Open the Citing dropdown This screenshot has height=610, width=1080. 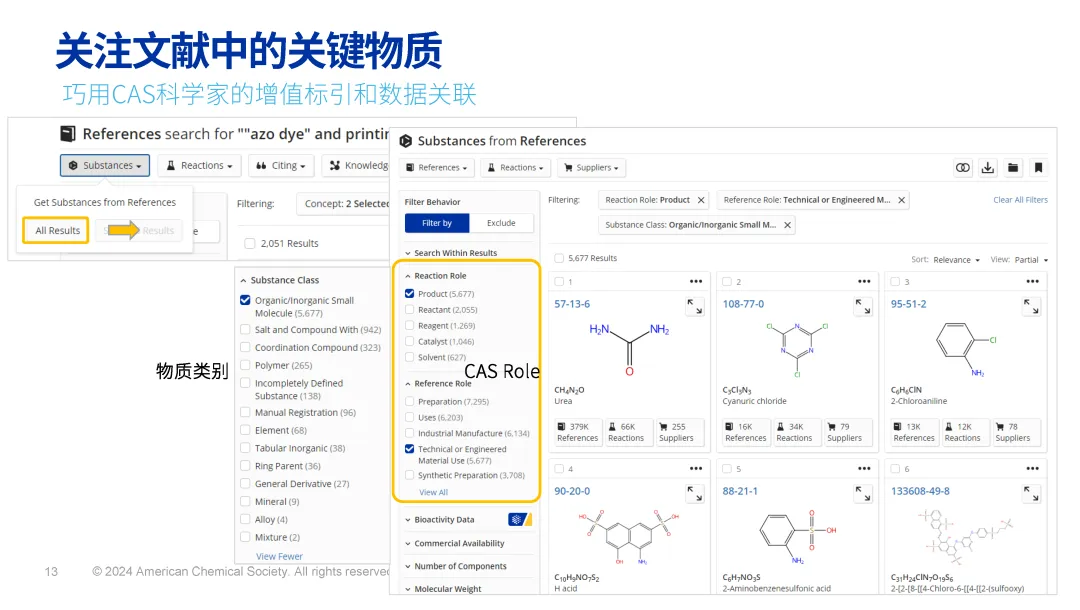[280, 165]
